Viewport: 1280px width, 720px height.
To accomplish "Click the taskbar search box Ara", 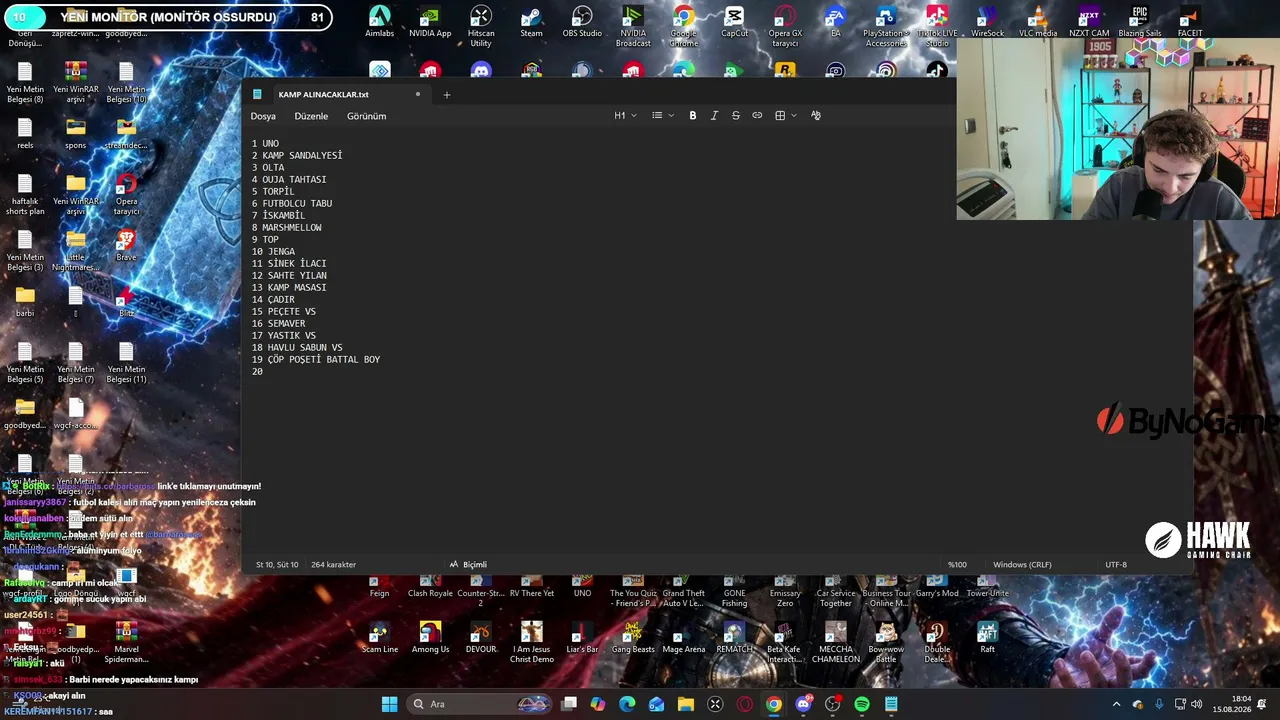I will point(481,704).
